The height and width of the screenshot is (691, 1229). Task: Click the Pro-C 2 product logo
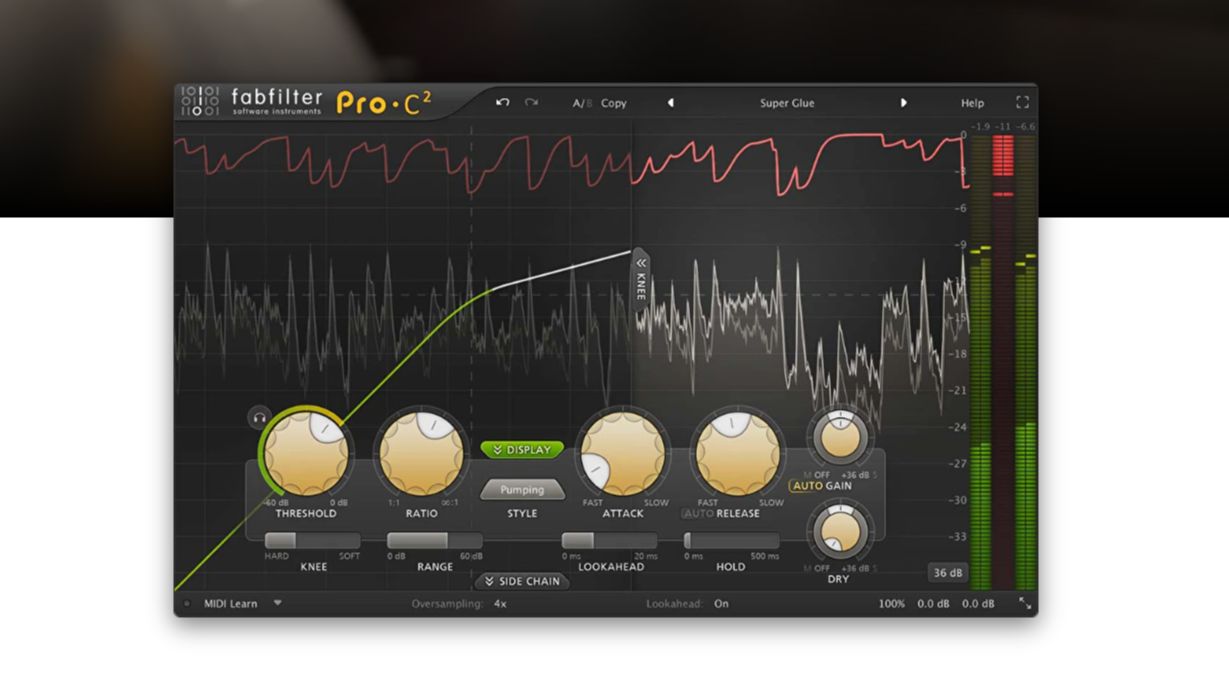[x=384, y=102]
